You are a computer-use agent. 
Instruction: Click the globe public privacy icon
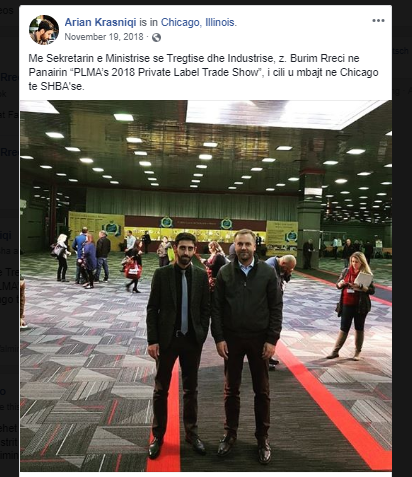click(x=156, y=38)
